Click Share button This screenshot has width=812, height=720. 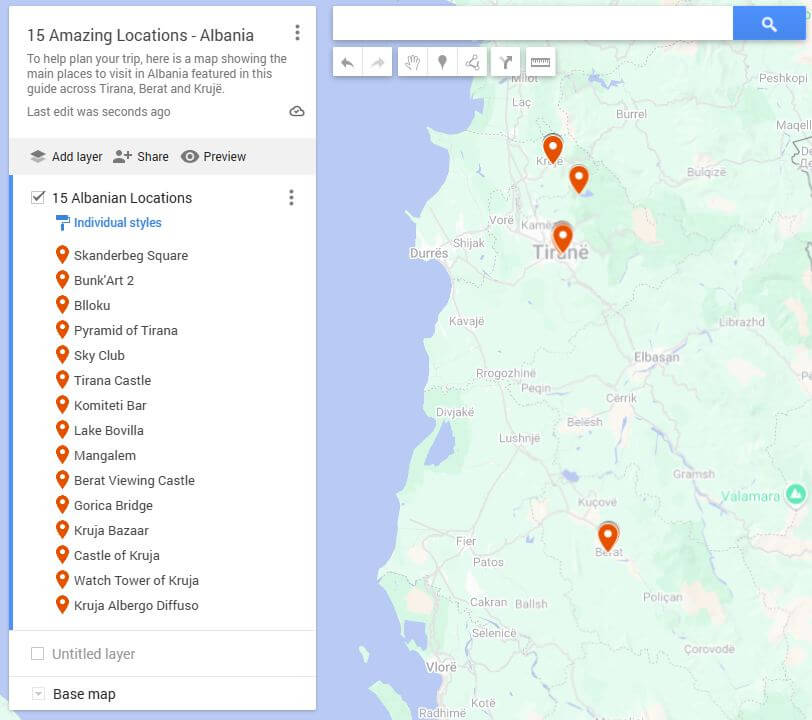coord(141,156)
